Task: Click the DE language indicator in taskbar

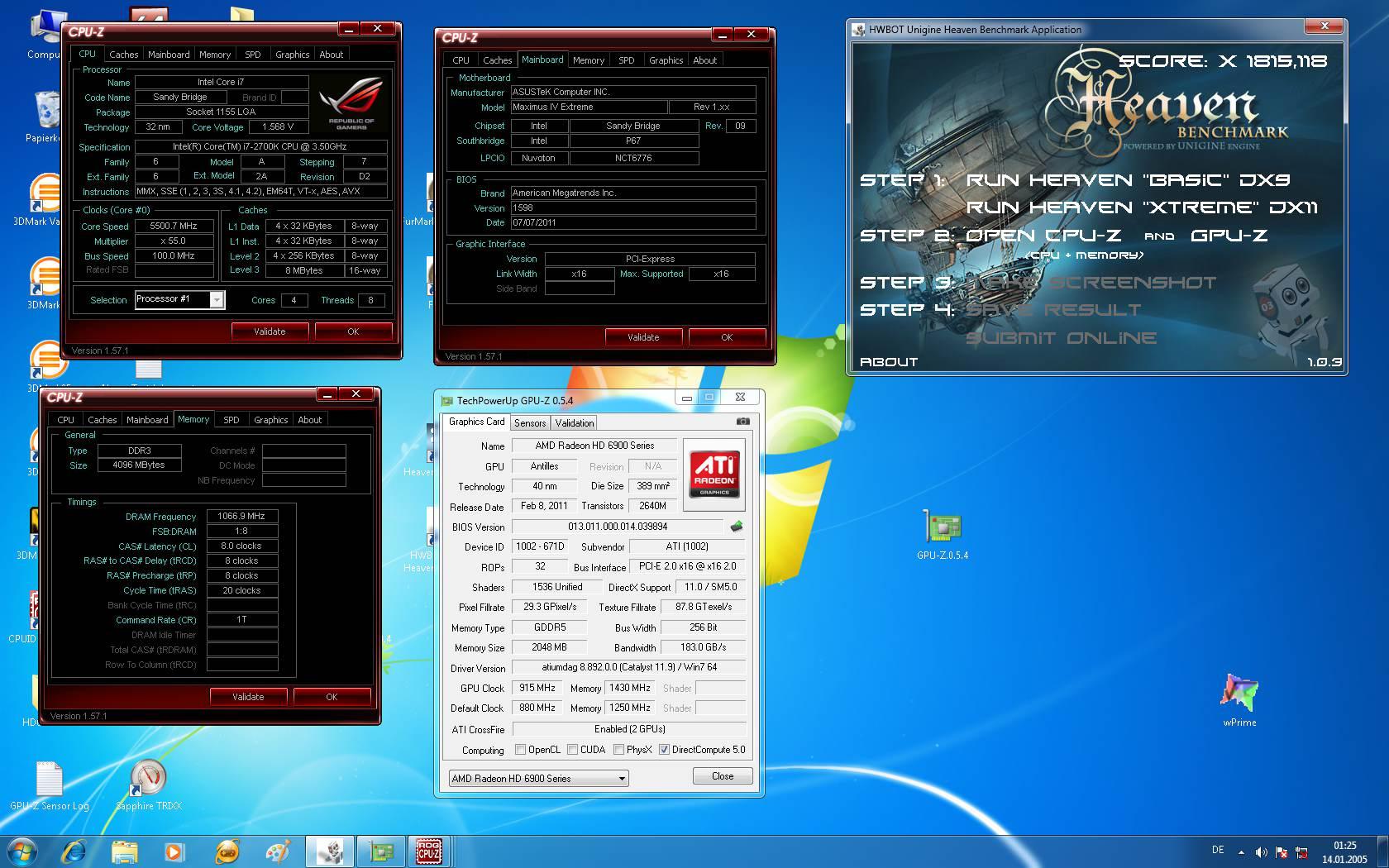Action: [x=1218, y=850]
